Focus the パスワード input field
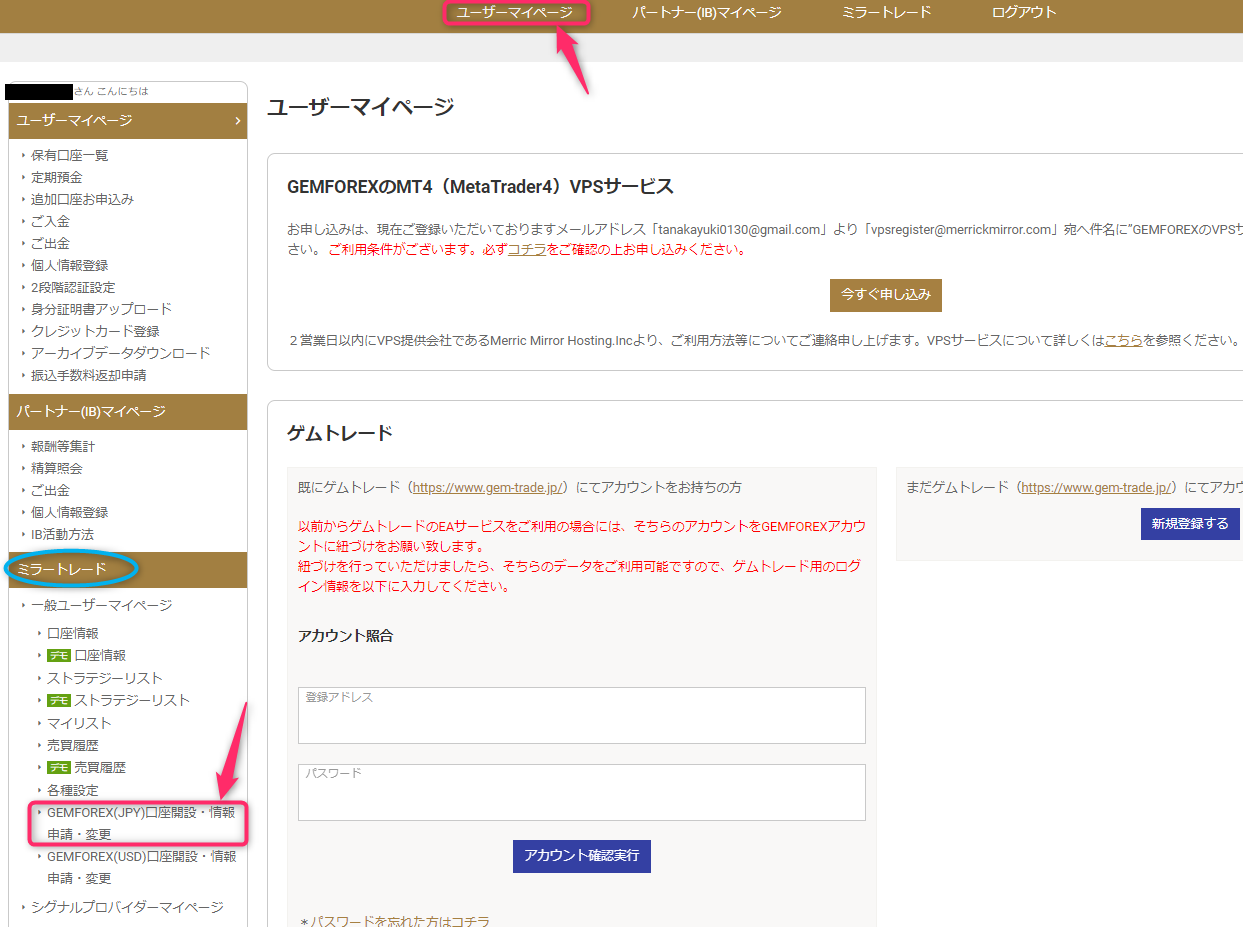 (x=582, y=792)
